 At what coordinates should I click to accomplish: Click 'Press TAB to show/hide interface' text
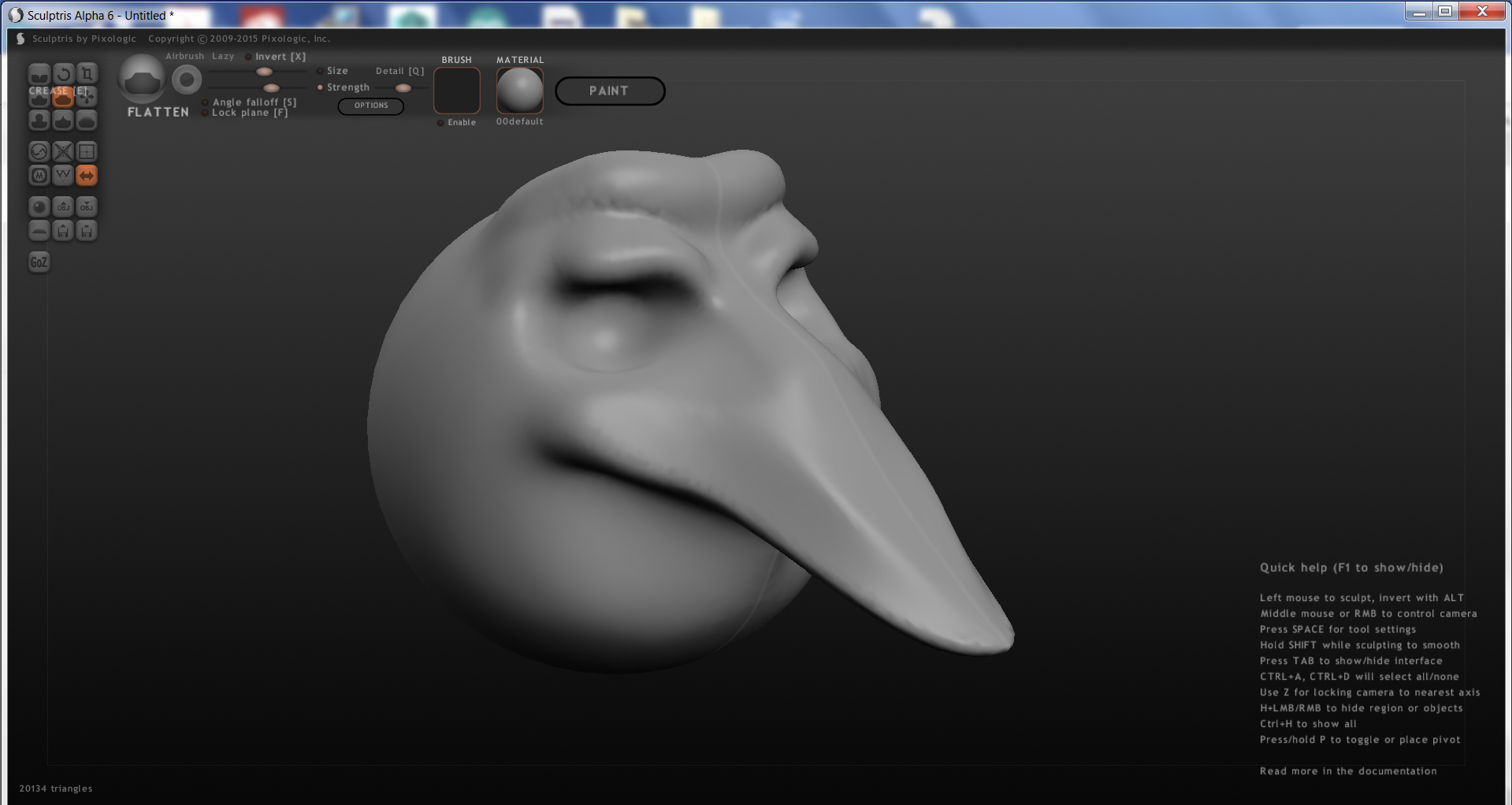(1351, 661)
